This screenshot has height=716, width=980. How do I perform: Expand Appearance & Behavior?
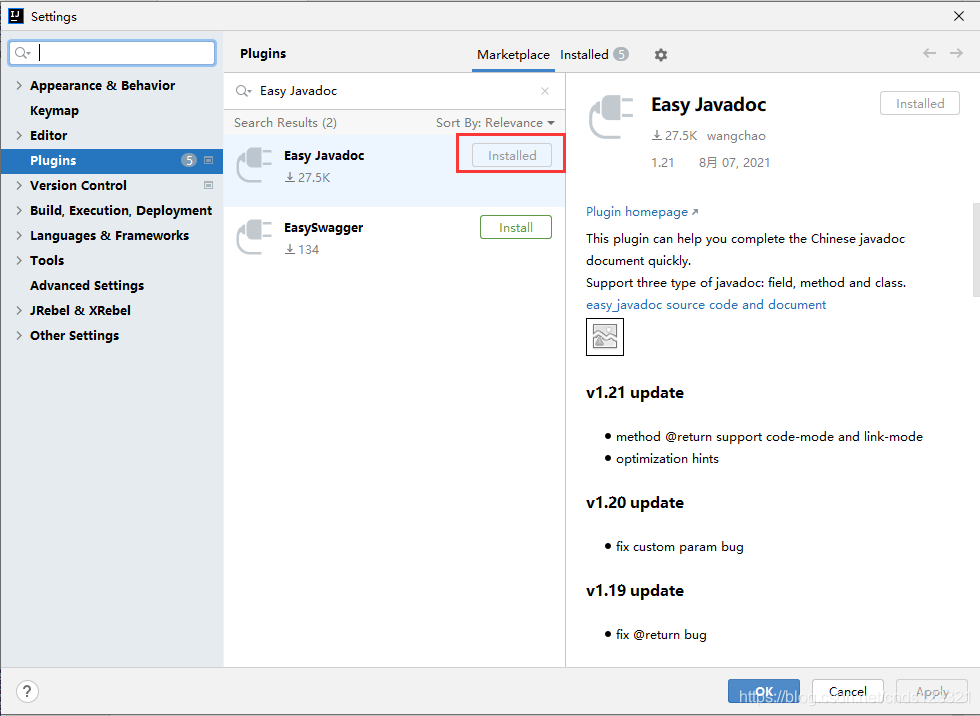coord(19,86)
